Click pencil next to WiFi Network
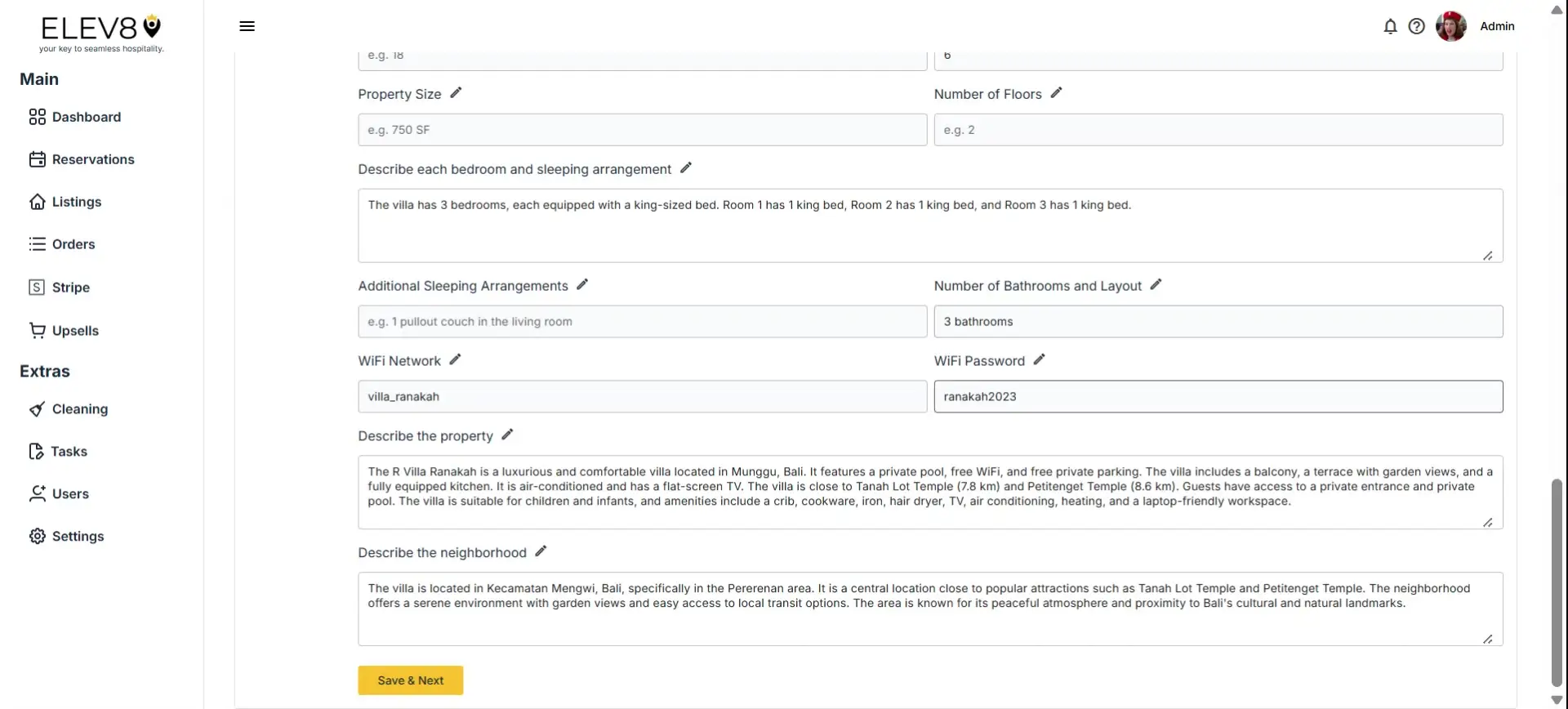The width and height of the screenshot is (1568, 709). (455, 359)
